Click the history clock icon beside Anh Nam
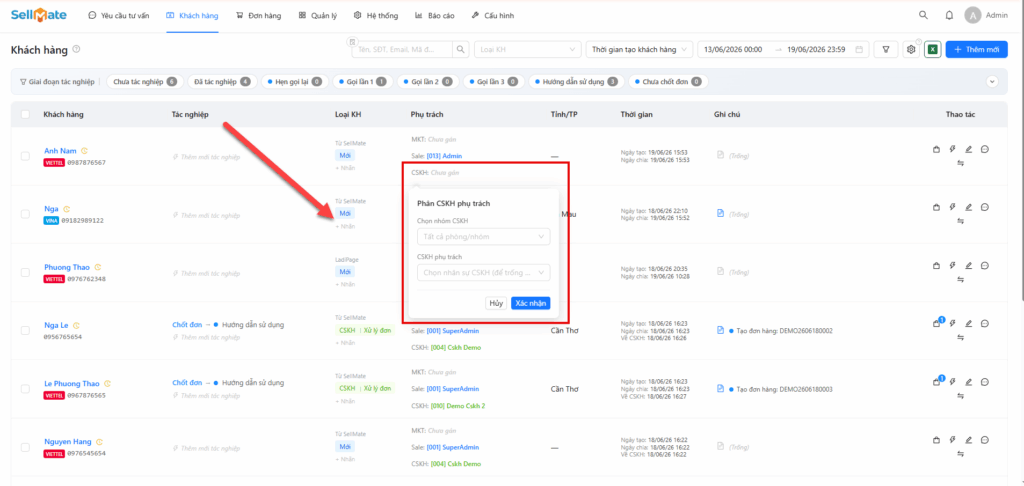Viewport: 1024px width, 486px height. coord(84,151)
